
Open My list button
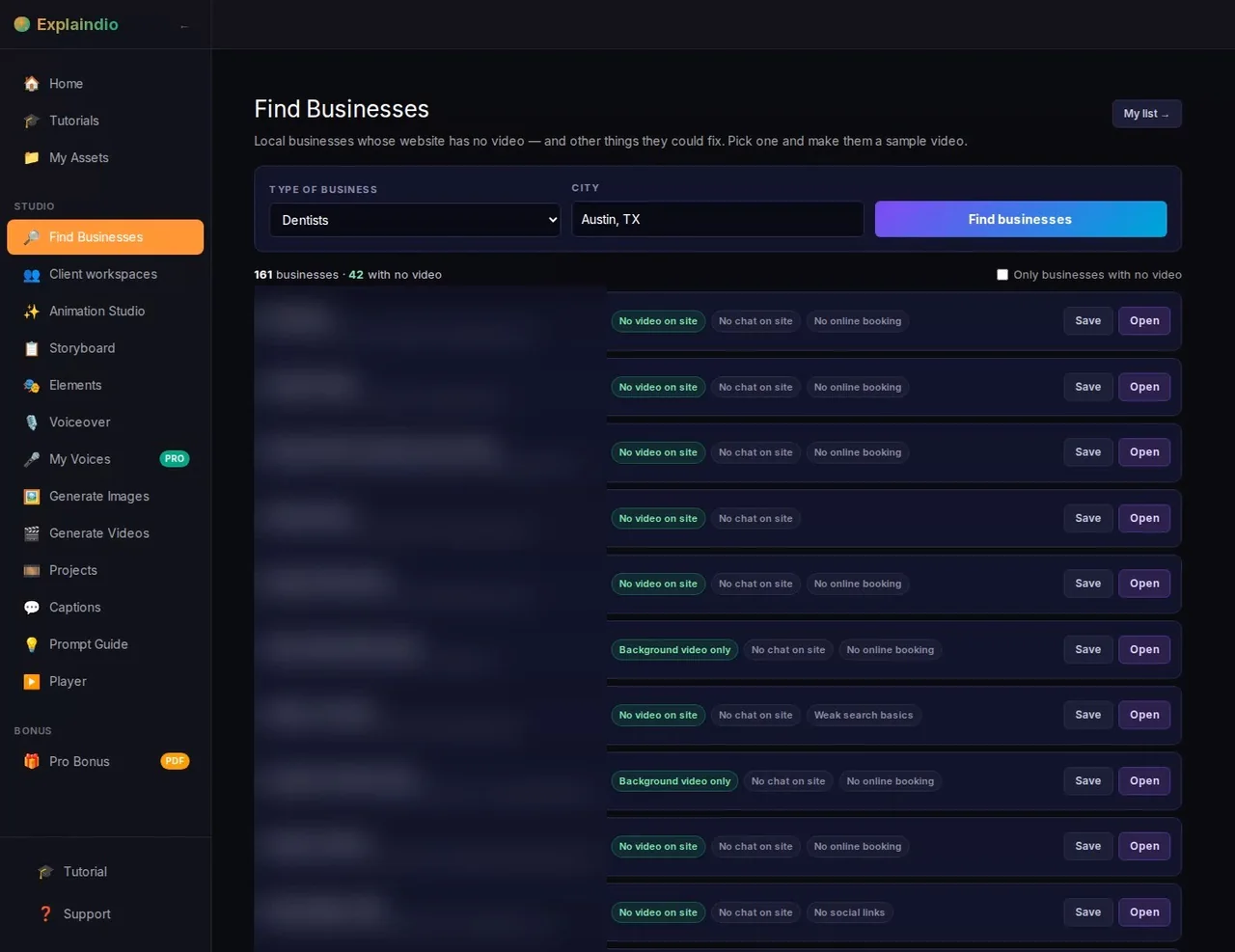click(1146, 114)
